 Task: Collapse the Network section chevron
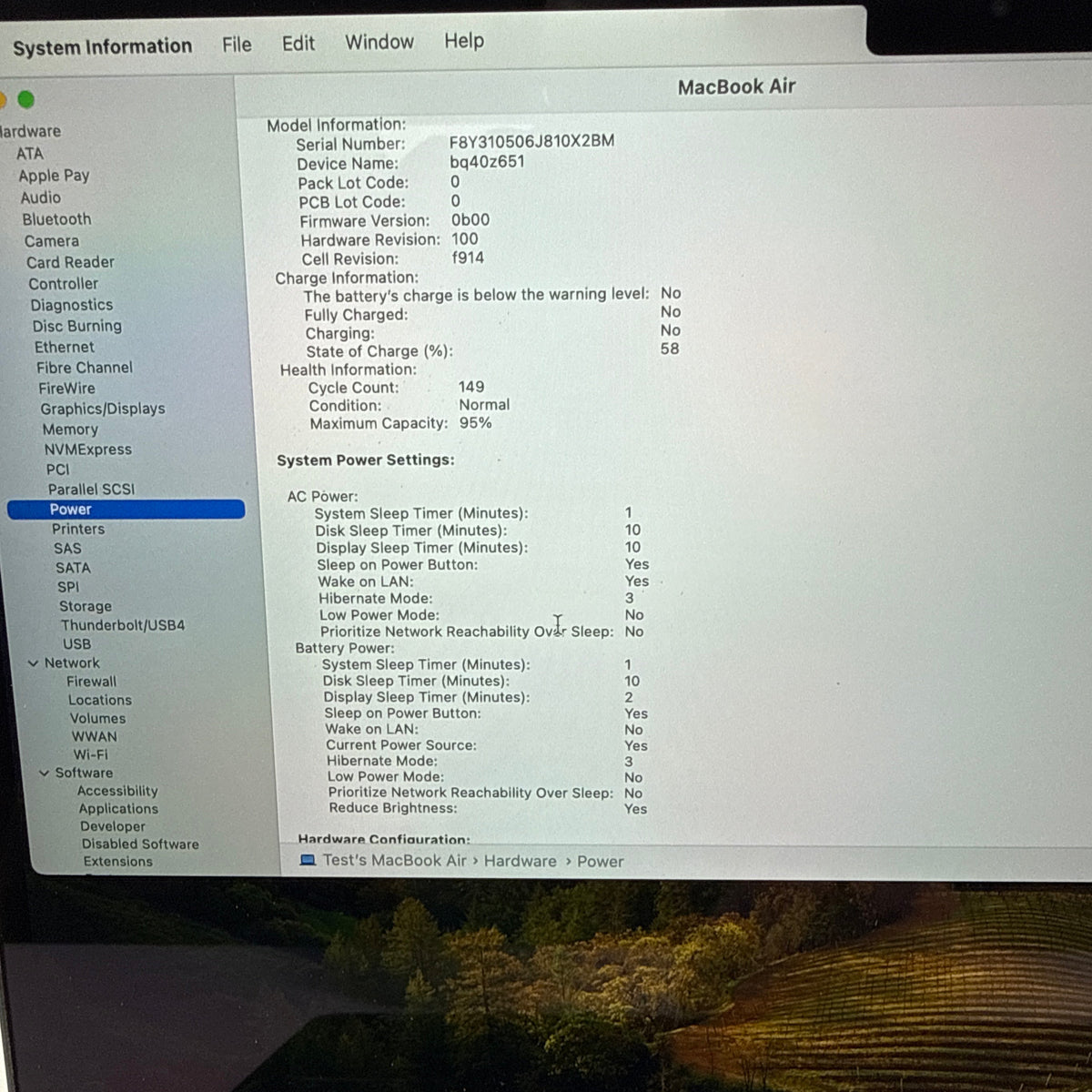point(34,663)
